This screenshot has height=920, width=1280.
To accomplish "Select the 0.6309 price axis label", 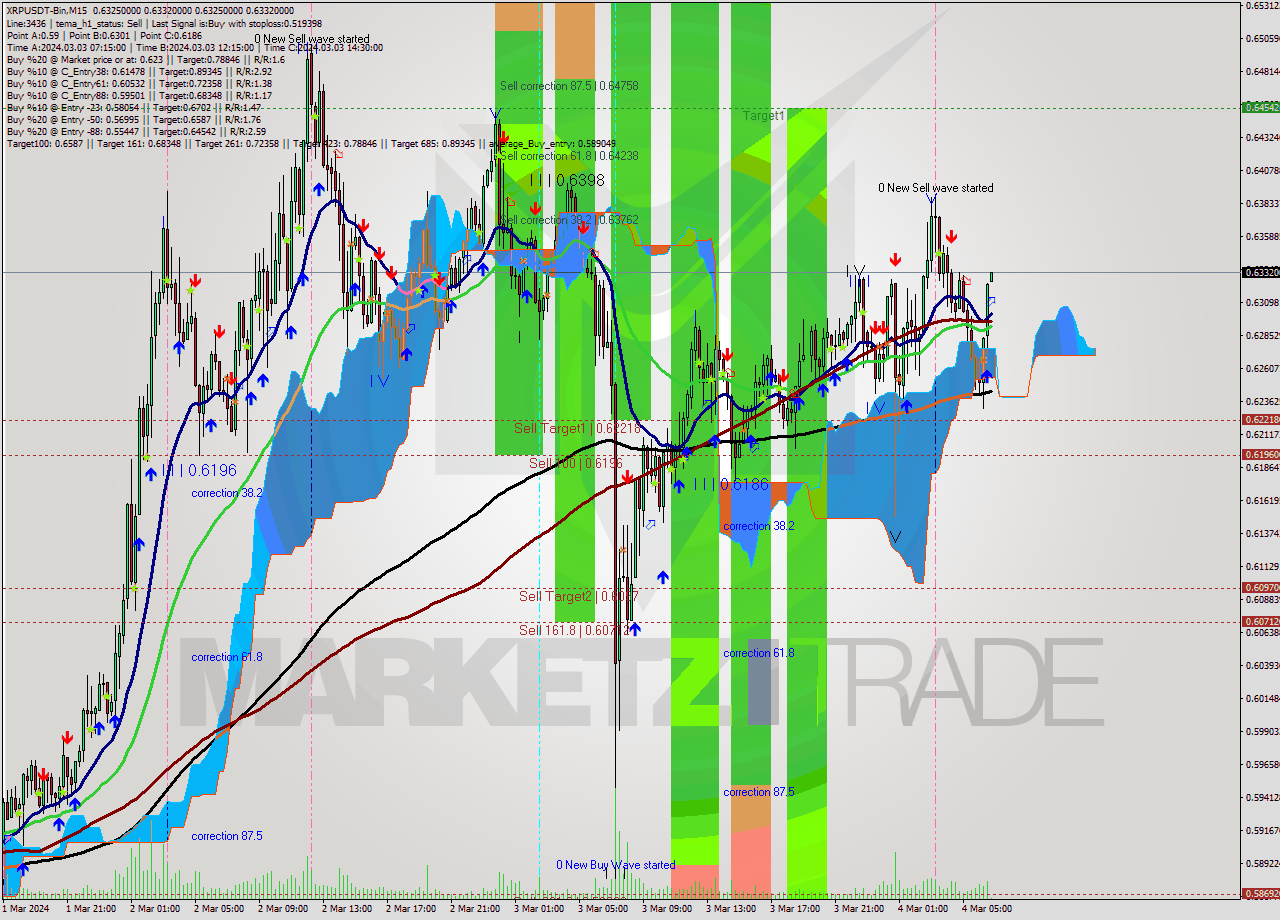I will pos(1262,302).
